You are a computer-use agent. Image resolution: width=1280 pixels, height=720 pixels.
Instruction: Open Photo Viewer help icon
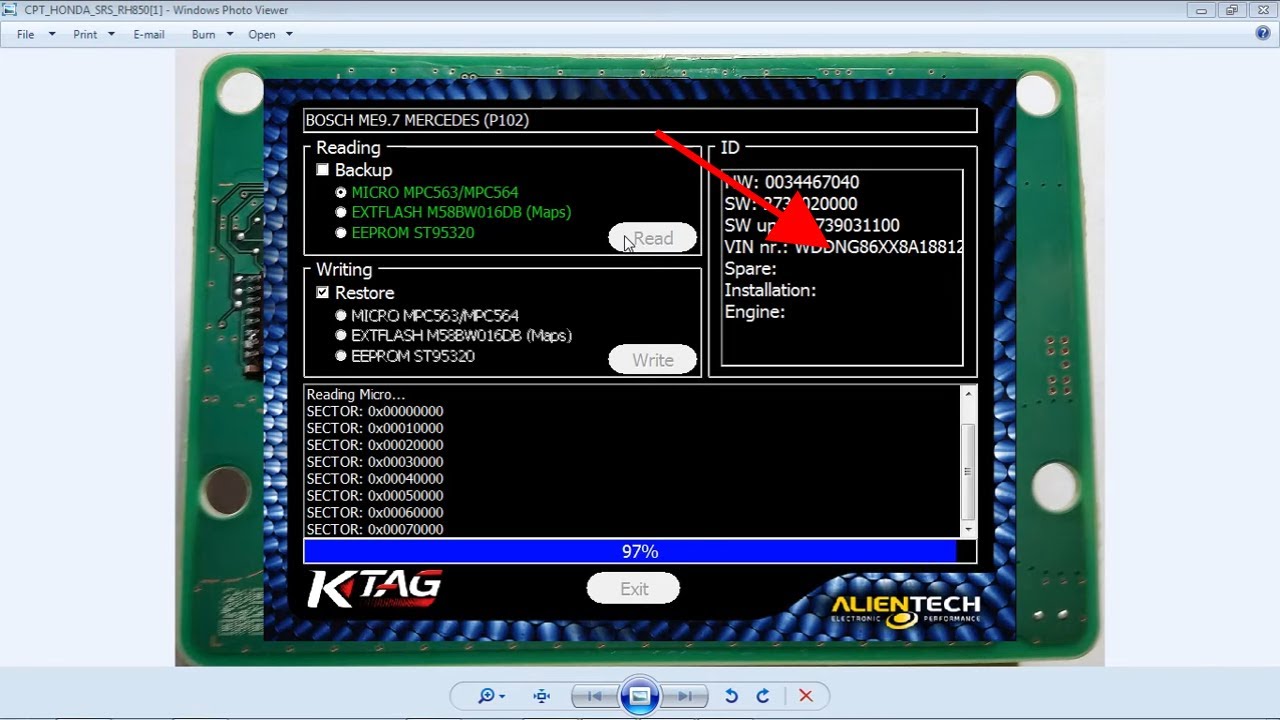[x=1263, y=33]
